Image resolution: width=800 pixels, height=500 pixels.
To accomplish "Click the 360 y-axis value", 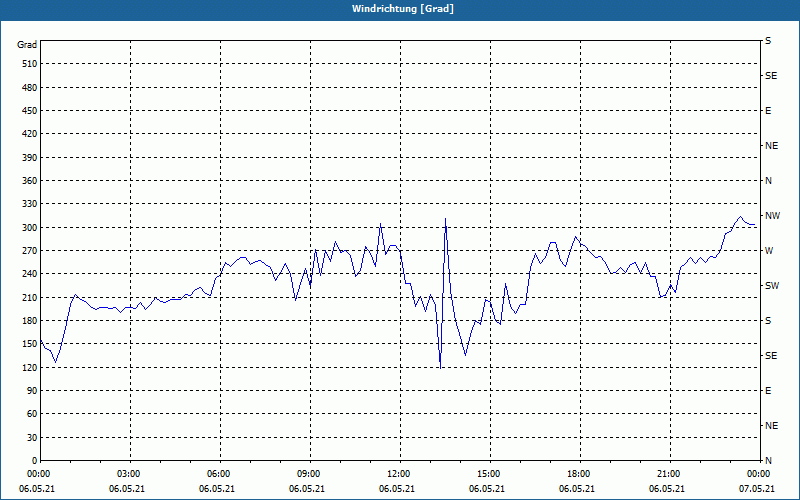I will click(30, 181).
